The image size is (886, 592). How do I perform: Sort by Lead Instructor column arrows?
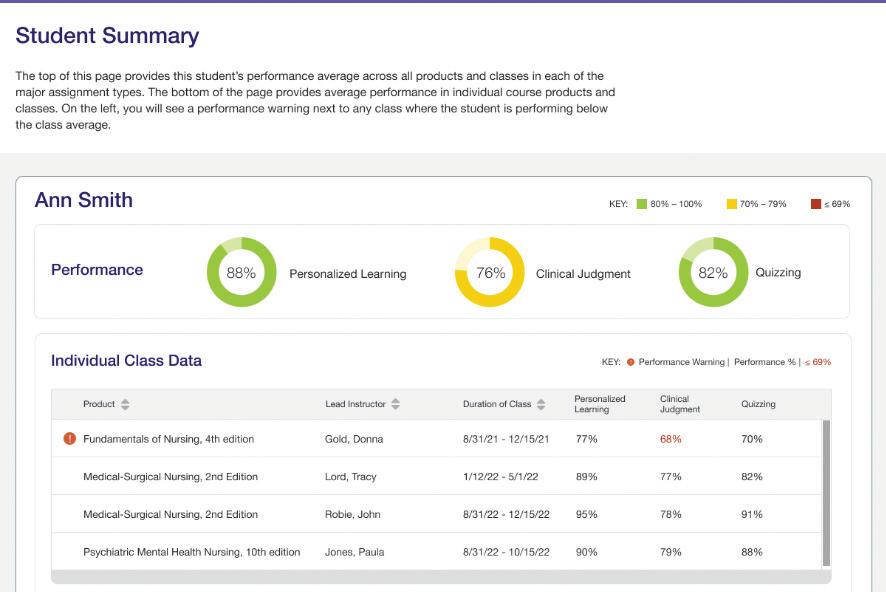pos(396,404)
